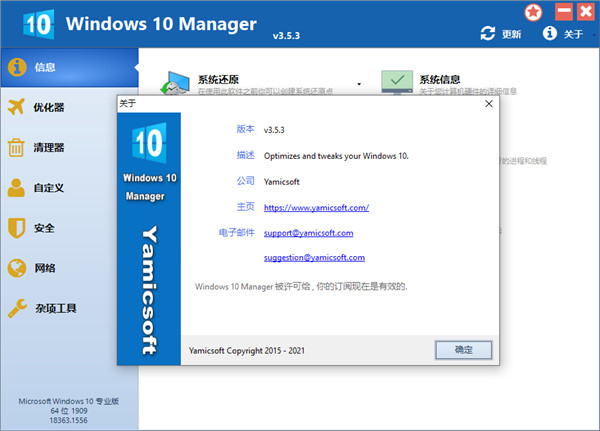Click the person icon for 自定义
600x431 pixels.
(16, 188)
